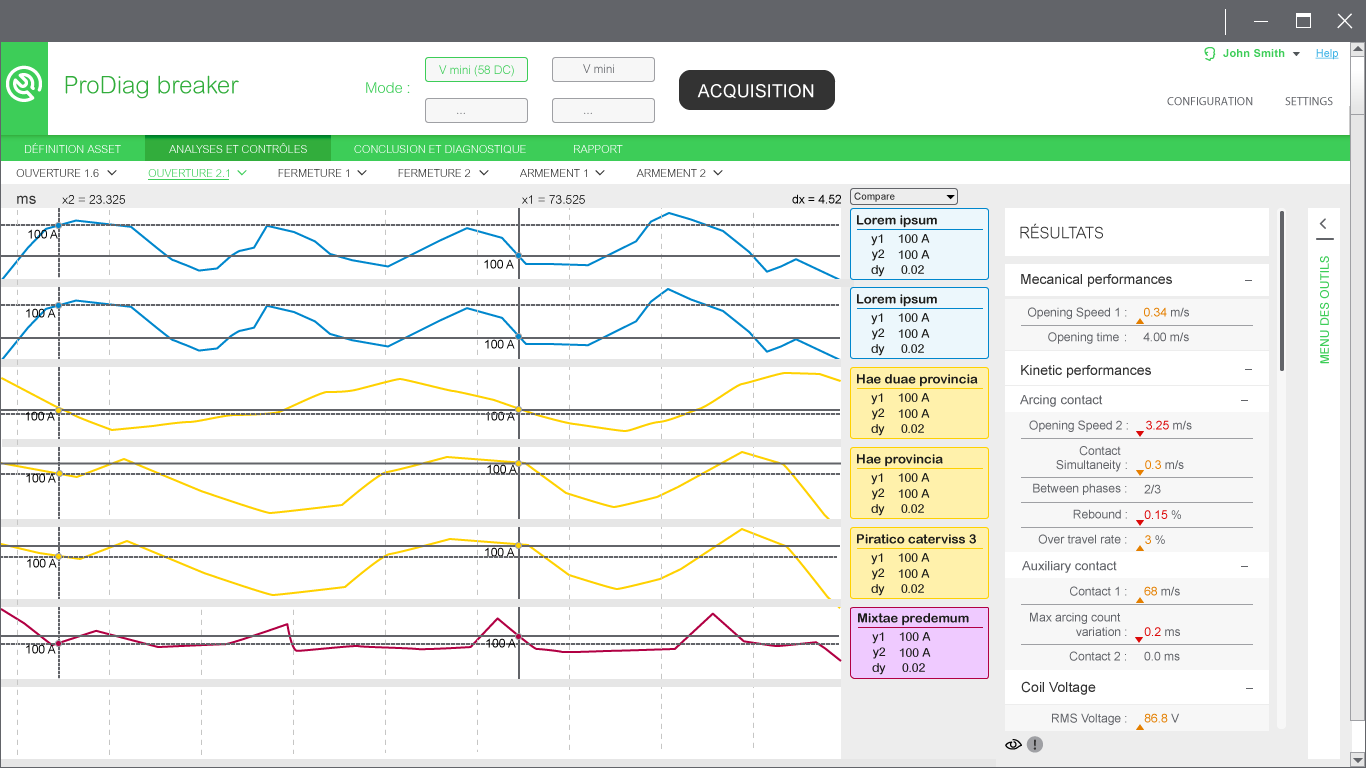Open CONFIGURATION in the header

1210,101
